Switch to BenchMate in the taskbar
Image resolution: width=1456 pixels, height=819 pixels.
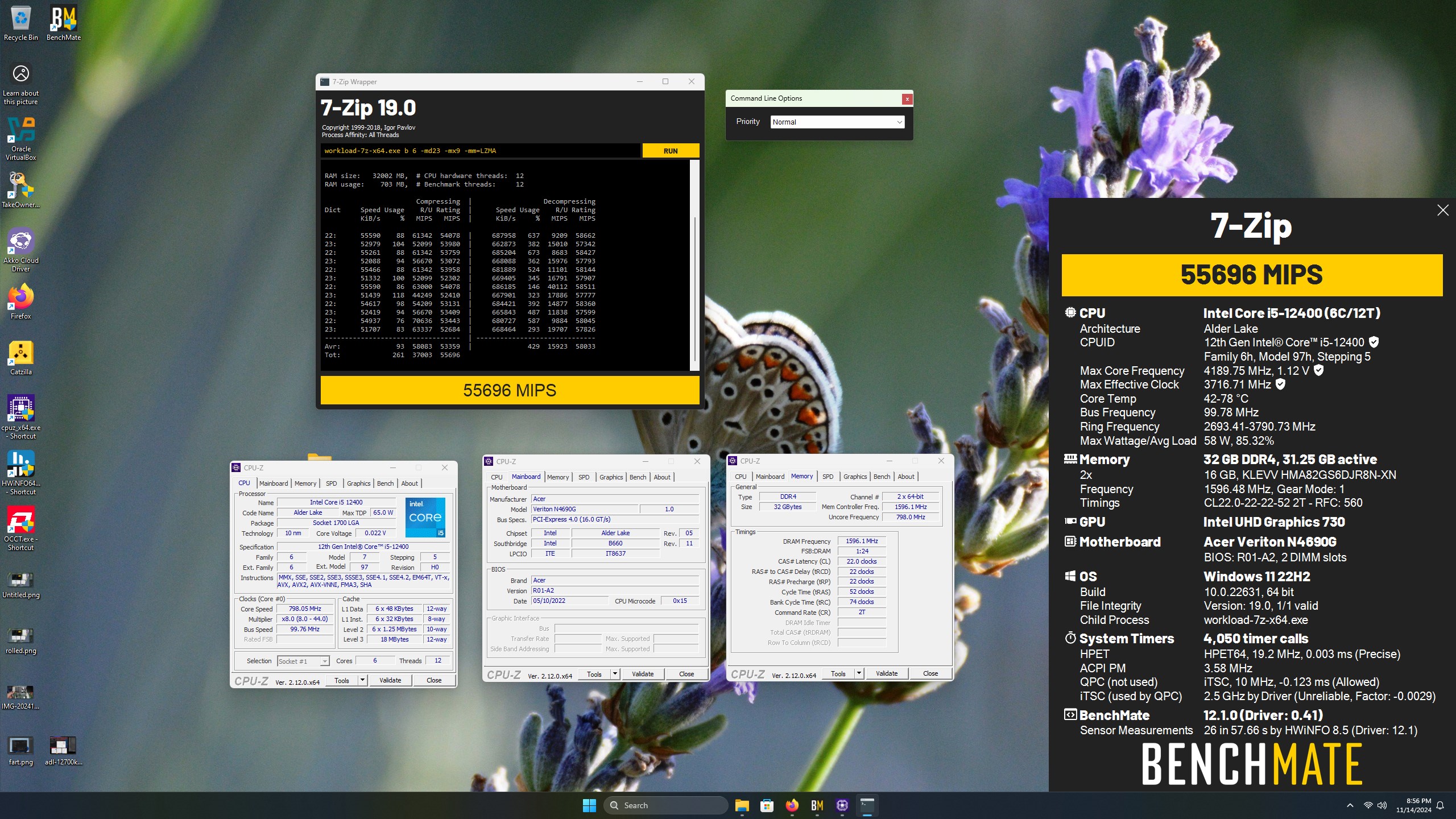[817, 805]
